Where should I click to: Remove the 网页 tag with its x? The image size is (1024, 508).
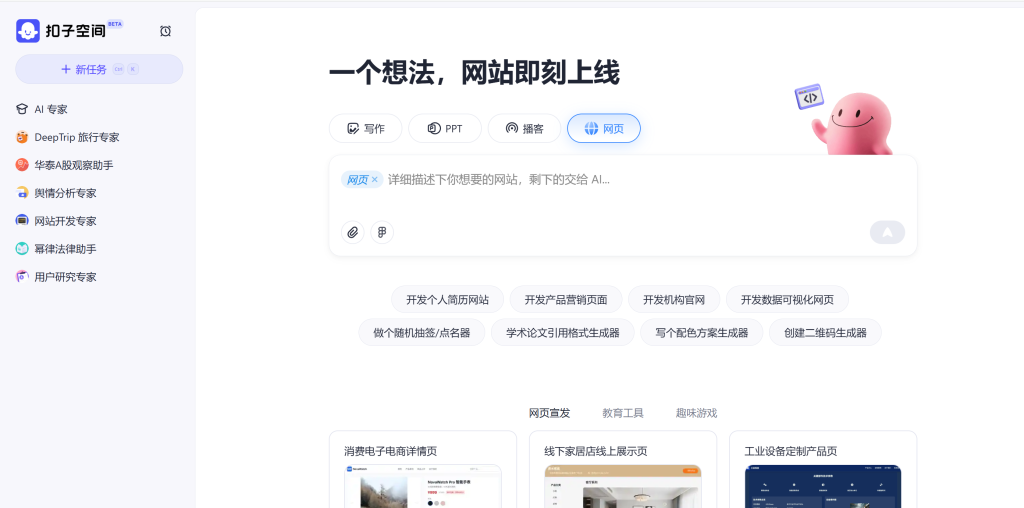click(375, 180)
